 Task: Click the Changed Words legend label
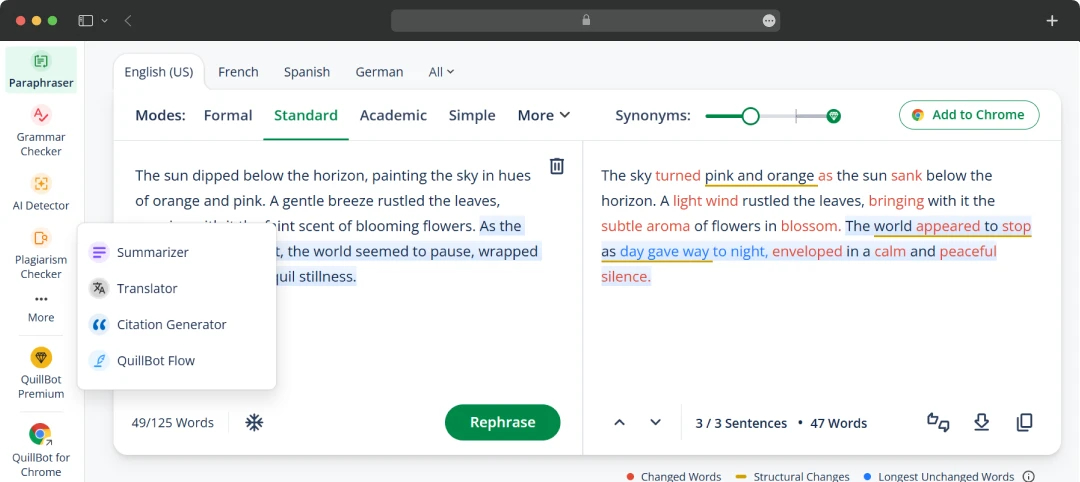pyautogui.click(x=681, y=476)
